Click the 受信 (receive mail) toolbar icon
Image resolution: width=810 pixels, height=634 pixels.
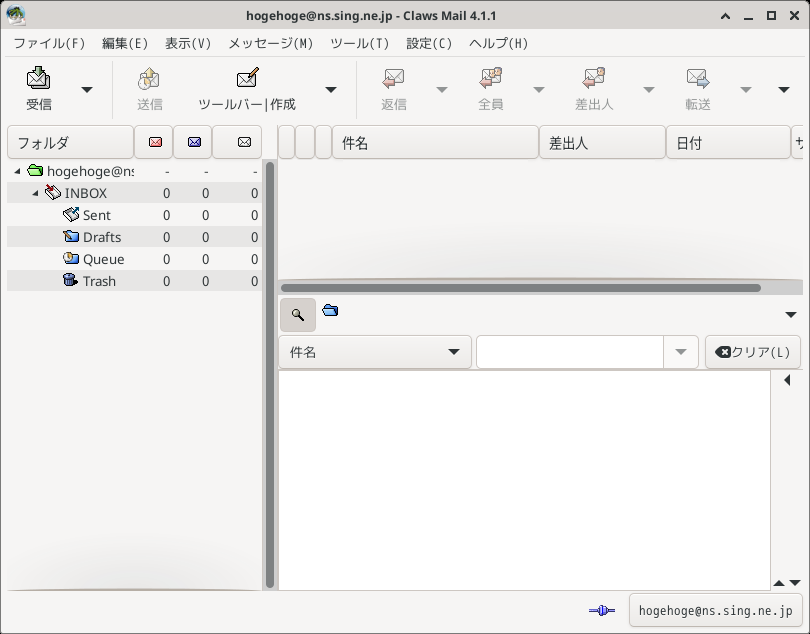[x=39, y=89]
